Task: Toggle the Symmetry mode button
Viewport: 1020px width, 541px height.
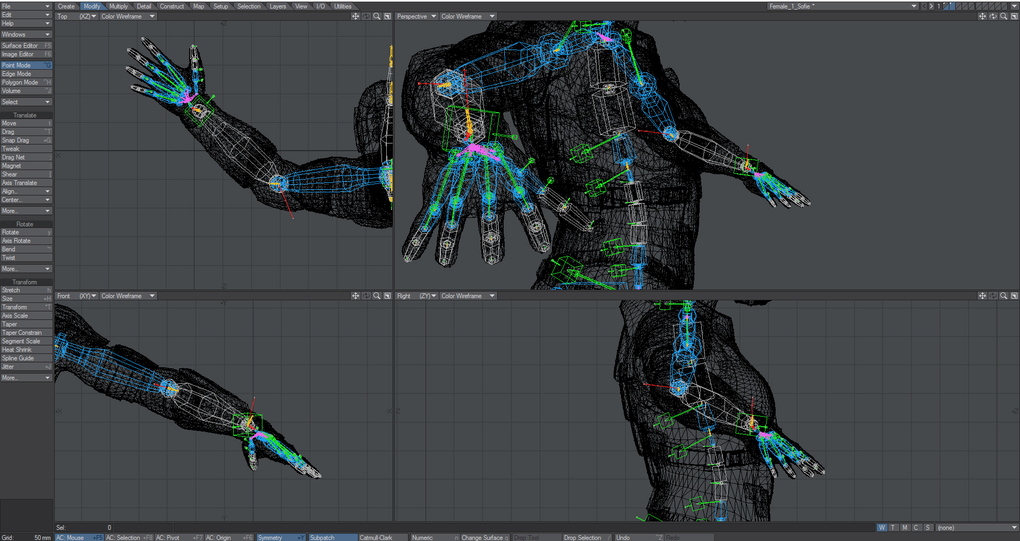Action: point(281,537)
